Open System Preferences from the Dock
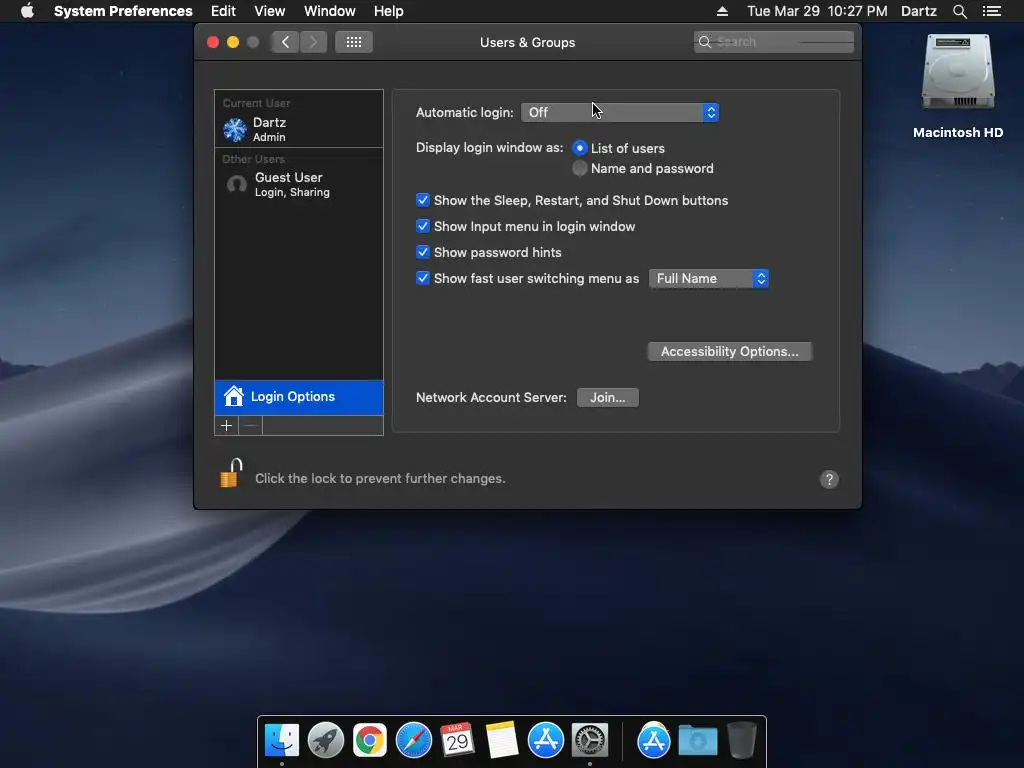Image resolution: width=1024 pixels, height=768 pixels. [x=590, y=740]
